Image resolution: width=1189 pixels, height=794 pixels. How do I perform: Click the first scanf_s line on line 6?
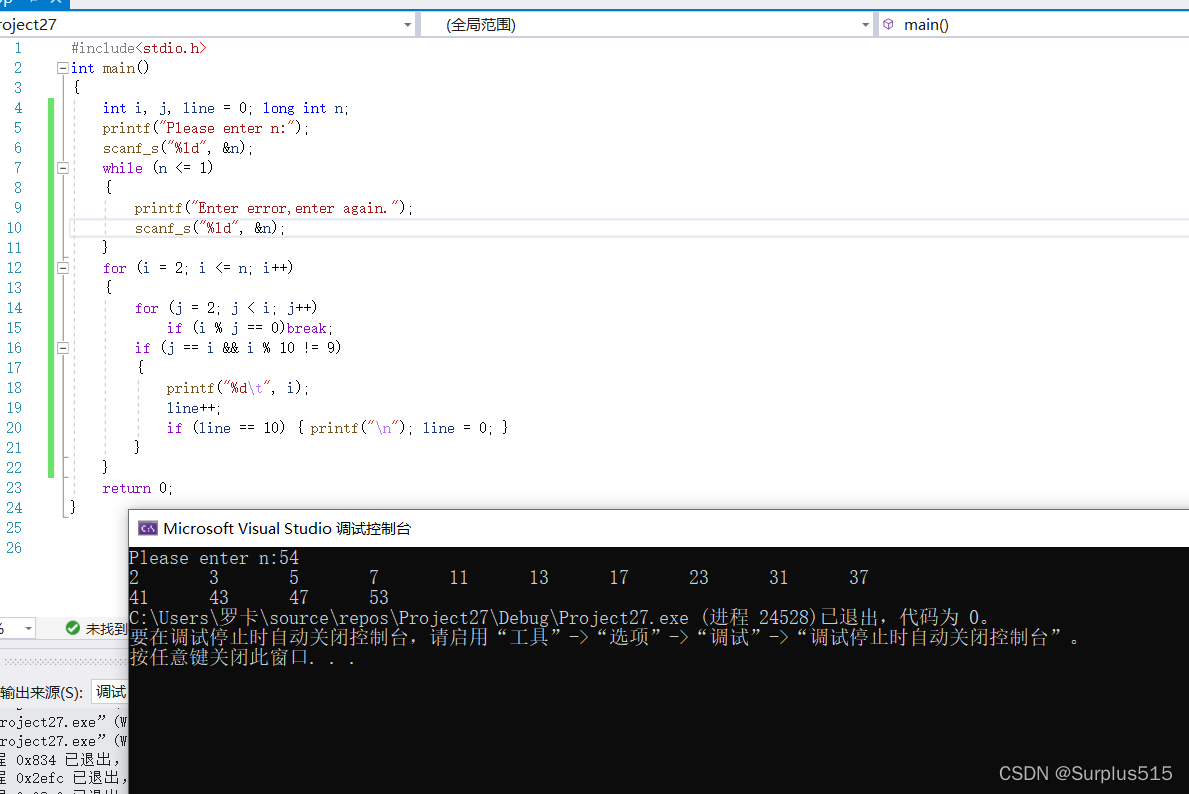pos(177,148)
